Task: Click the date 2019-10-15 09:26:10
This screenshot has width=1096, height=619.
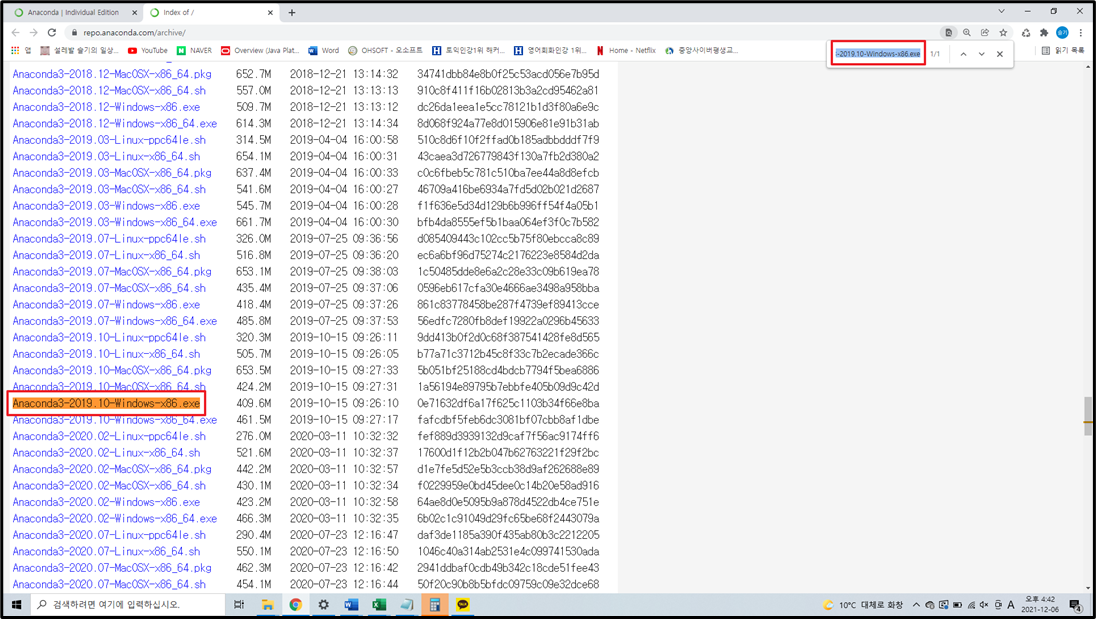Action: pyautogui.click(x=344, y=403)
